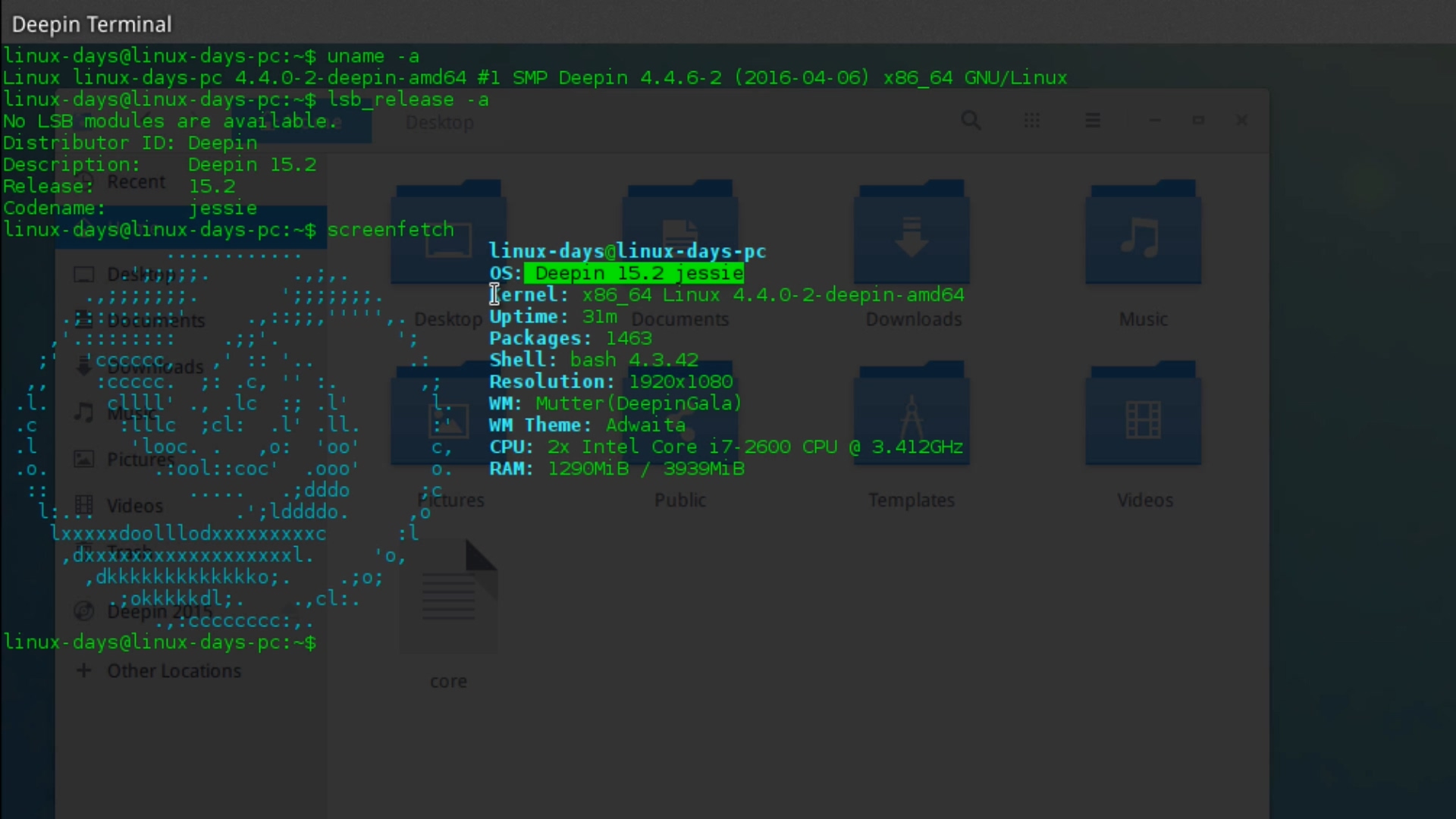Select Videos in the sidebar
Image resolution: width=1456 pixels, height=819 pixels.
pyautogui.click(x=134, y=506)
